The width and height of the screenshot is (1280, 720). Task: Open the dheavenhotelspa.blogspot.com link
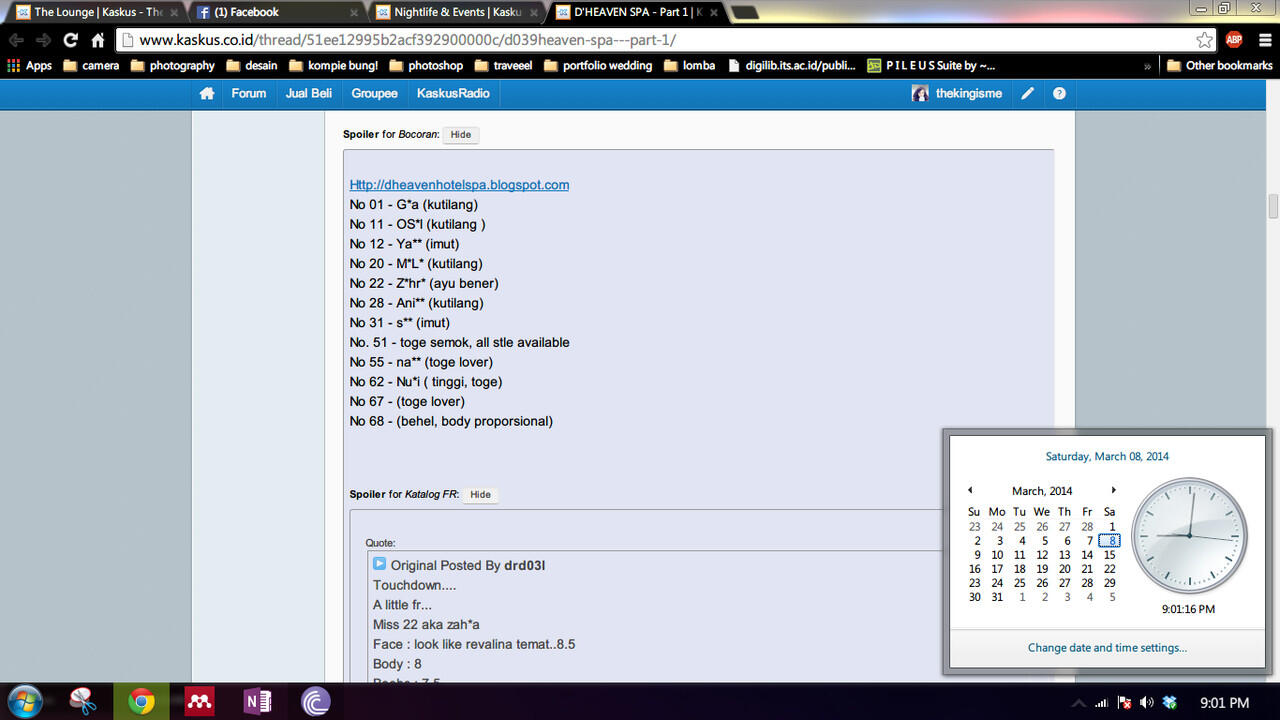click(459, 185)
